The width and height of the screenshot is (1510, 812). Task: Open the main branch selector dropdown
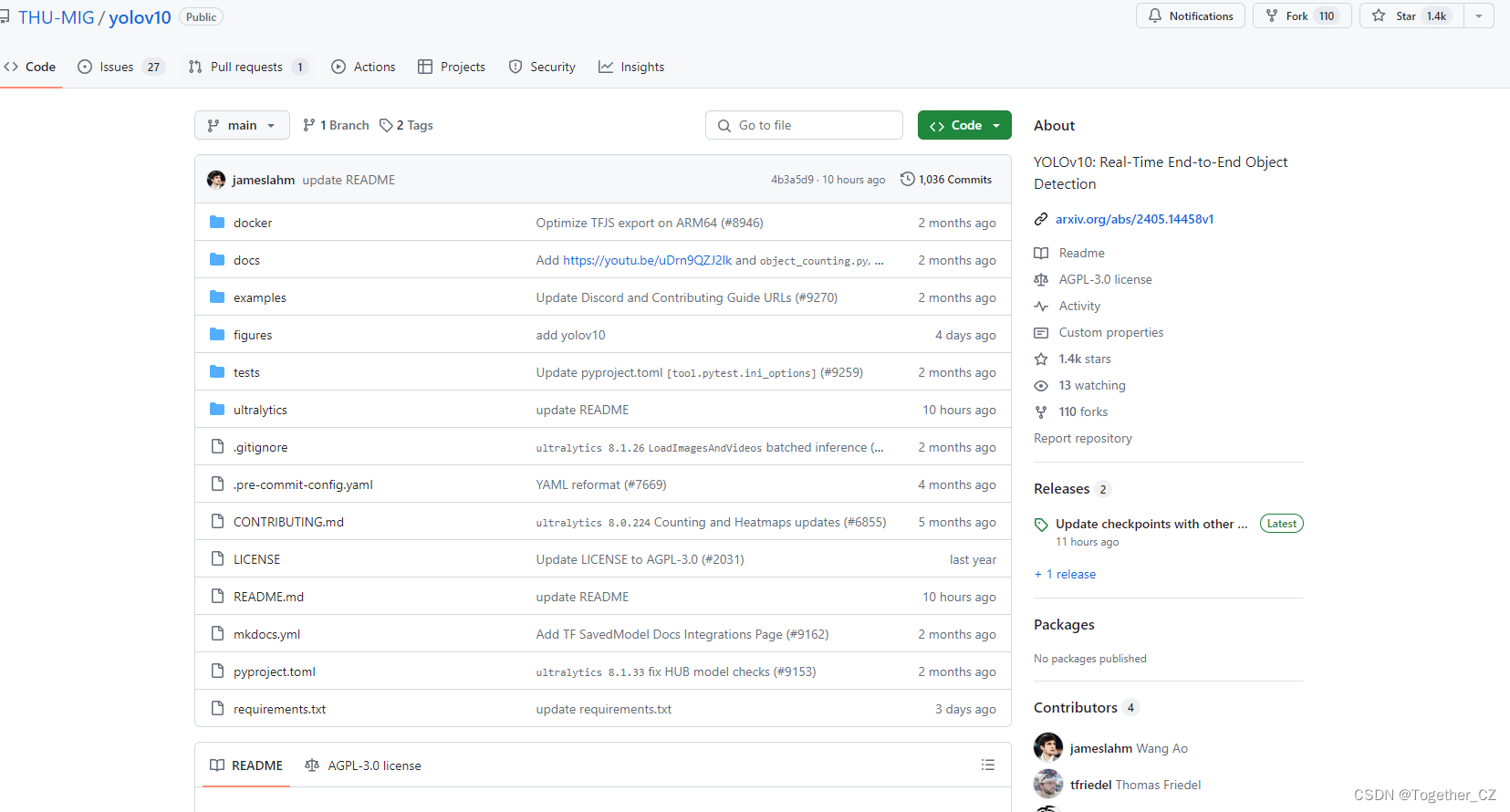pos(242,125)
